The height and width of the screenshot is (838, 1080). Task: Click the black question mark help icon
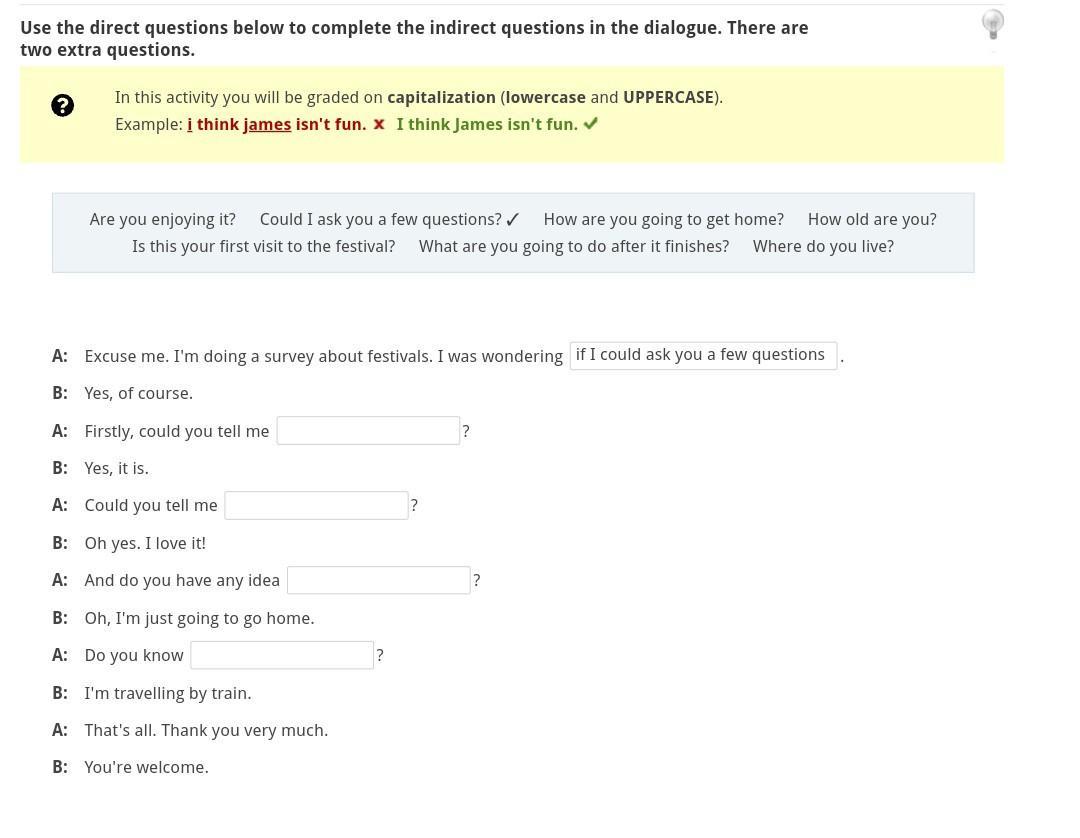click(x=62, y=105)
